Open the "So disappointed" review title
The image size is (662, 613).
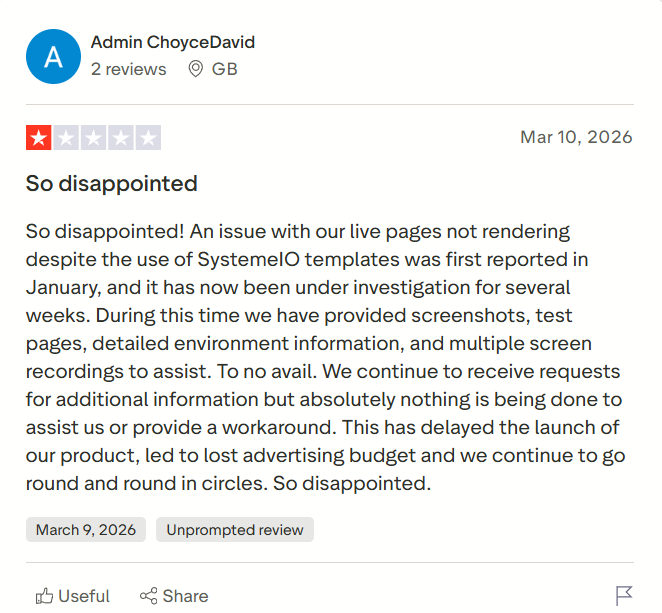coord(111,184)
